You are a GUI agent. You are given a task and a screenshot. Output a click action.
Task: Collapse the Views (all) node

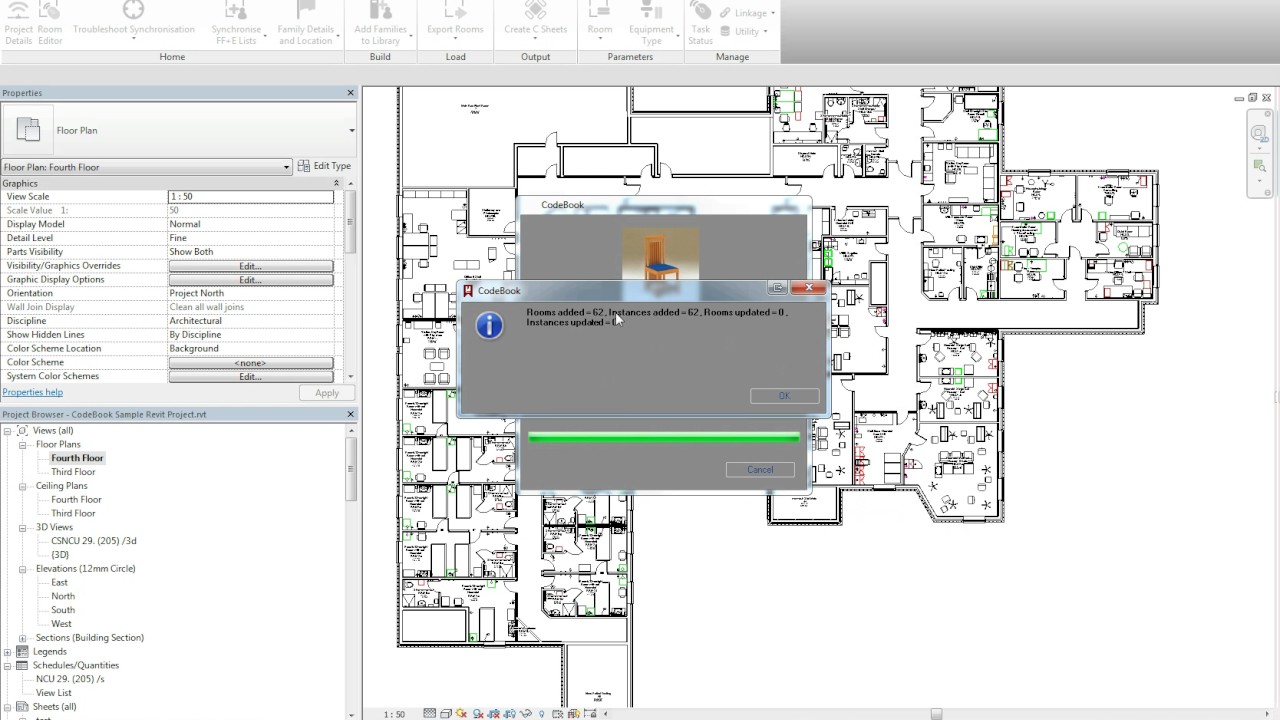pos(7,431)
